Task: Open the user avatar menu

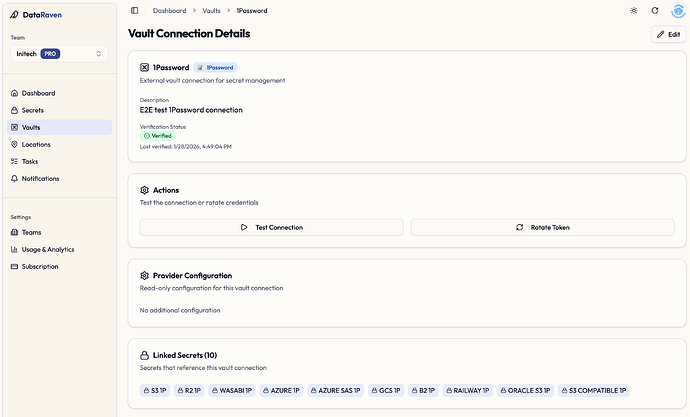Action: coord(676,10)
